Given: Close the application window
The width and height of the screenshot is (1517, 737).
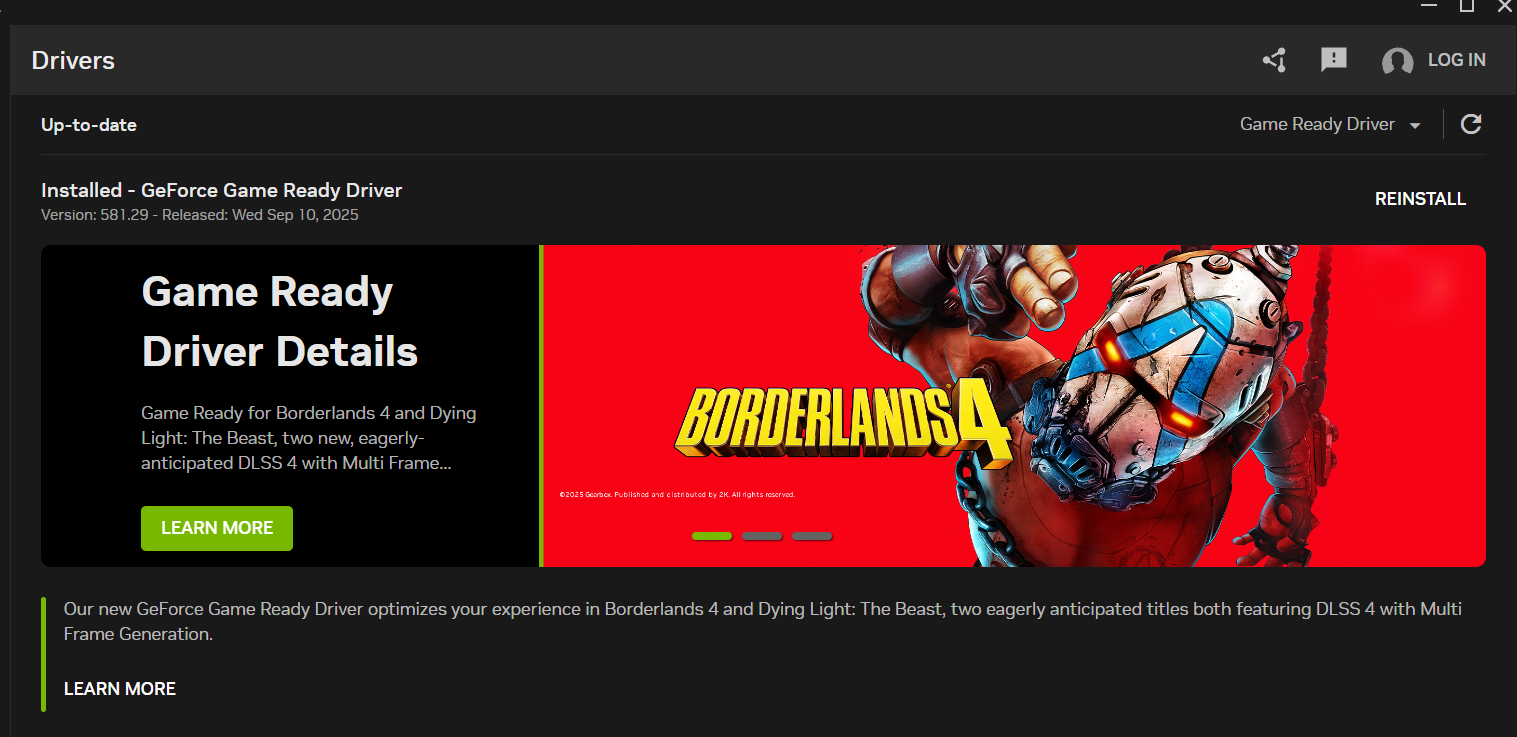Looking at the screenshot, I should [x=1505, y=6].
